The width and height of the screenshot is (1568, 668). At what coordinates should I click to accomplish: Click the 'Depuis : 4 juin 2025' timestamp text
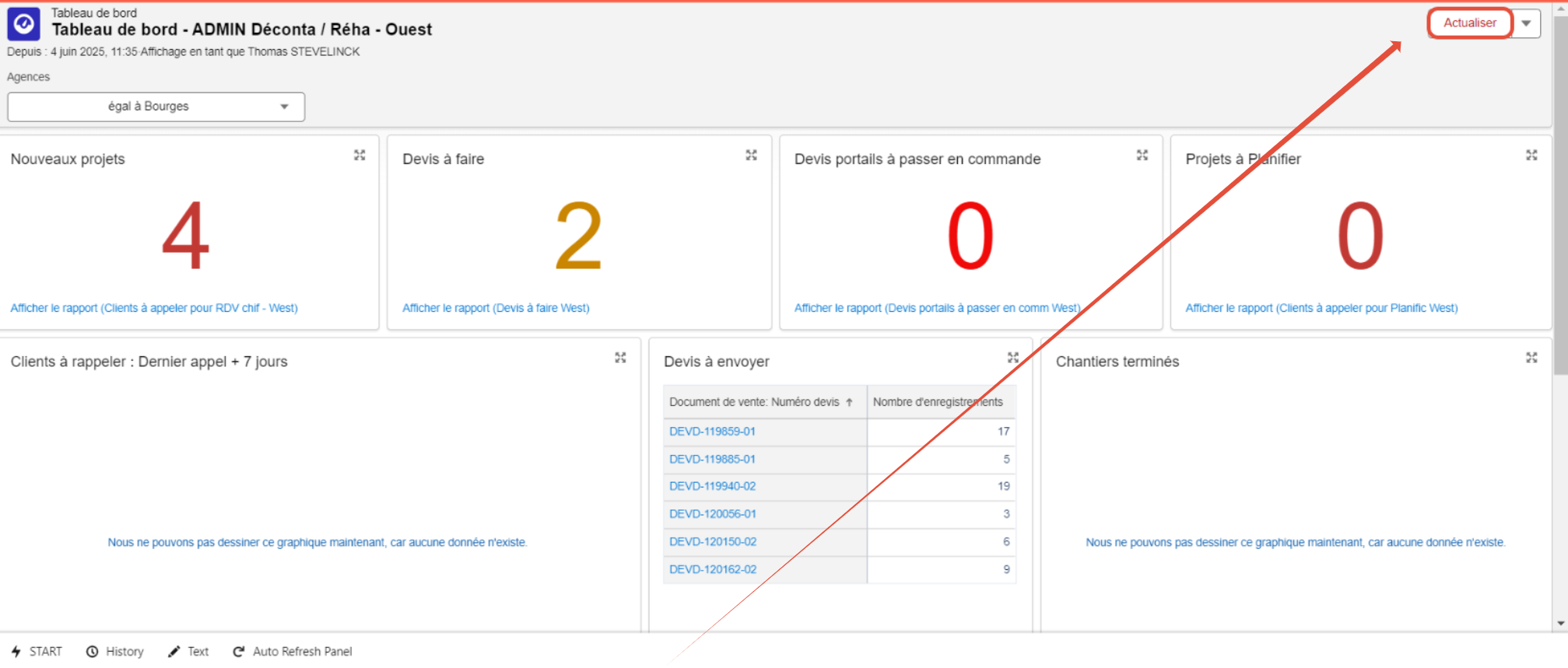[x=72, y=52]
